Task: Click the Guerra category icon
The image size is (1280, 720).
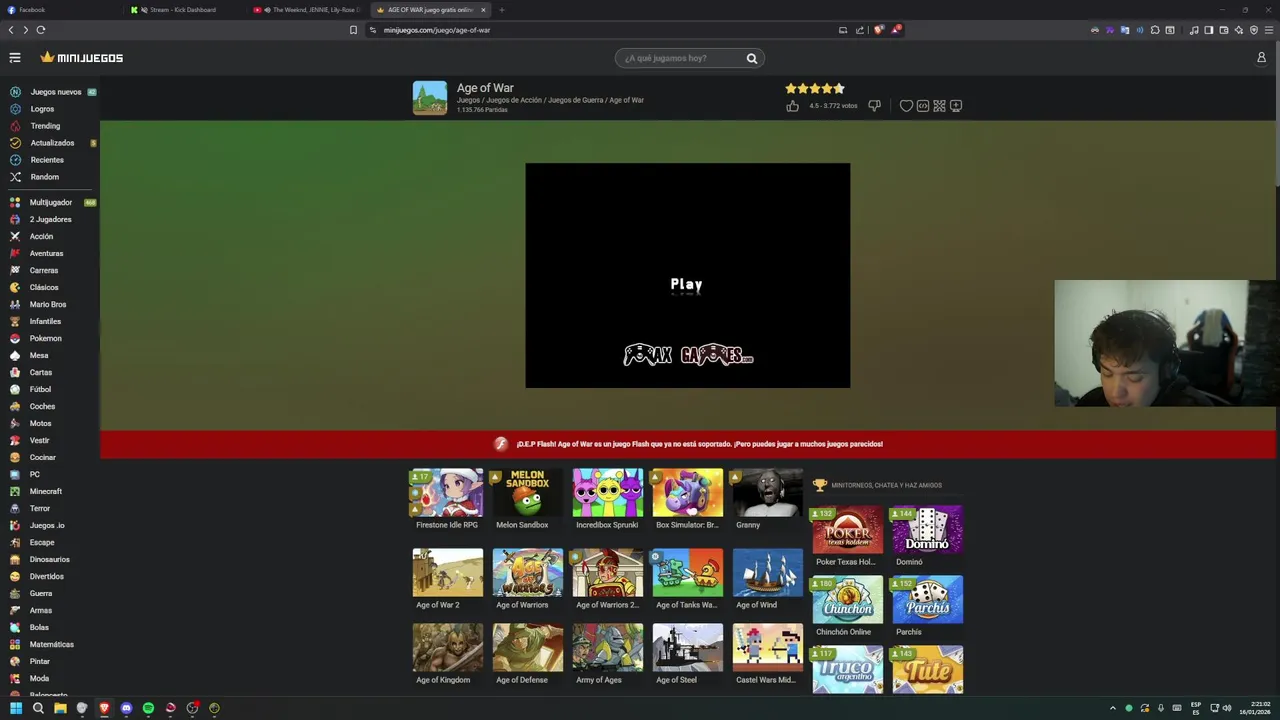Action: tap(15, 593)
